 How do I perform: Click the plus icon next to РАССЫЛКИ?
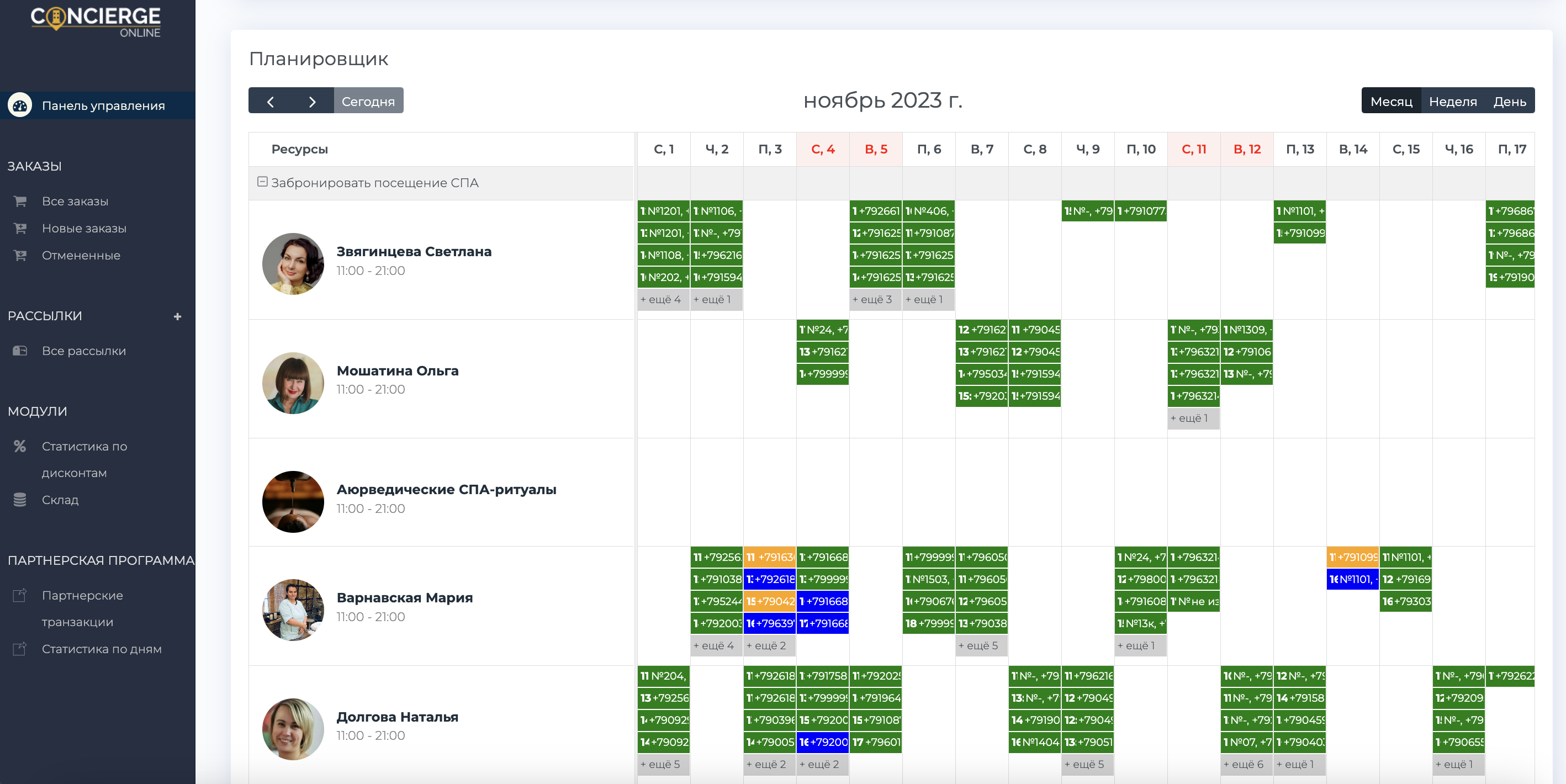177,317
